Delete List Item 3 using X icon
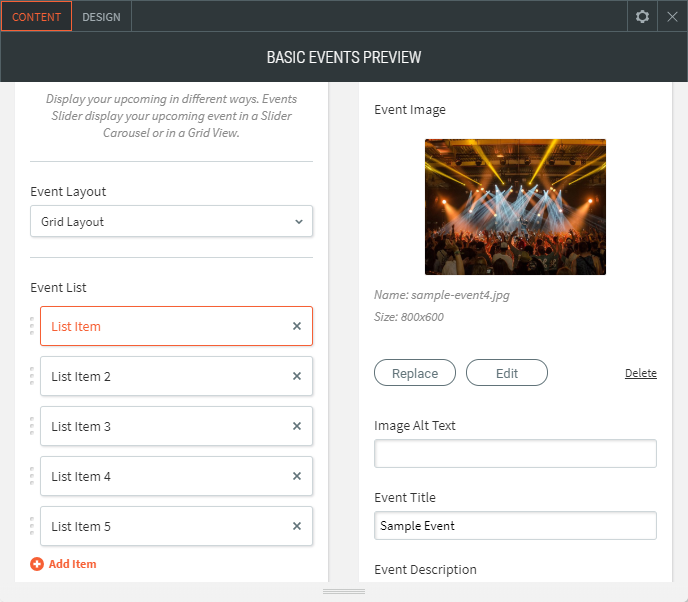The height and width of the screenshot is (602, 688). pyautogui.click(x=297, y=426)
